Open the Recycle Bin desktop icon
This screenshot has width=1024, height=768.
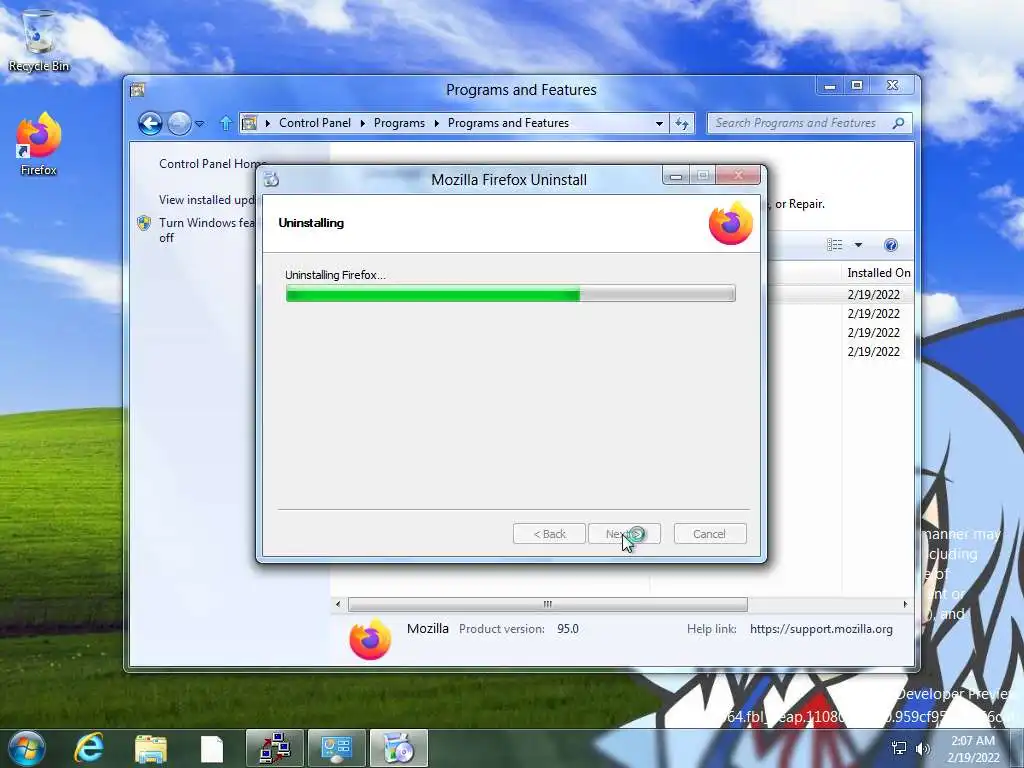(x=38, y=40)
